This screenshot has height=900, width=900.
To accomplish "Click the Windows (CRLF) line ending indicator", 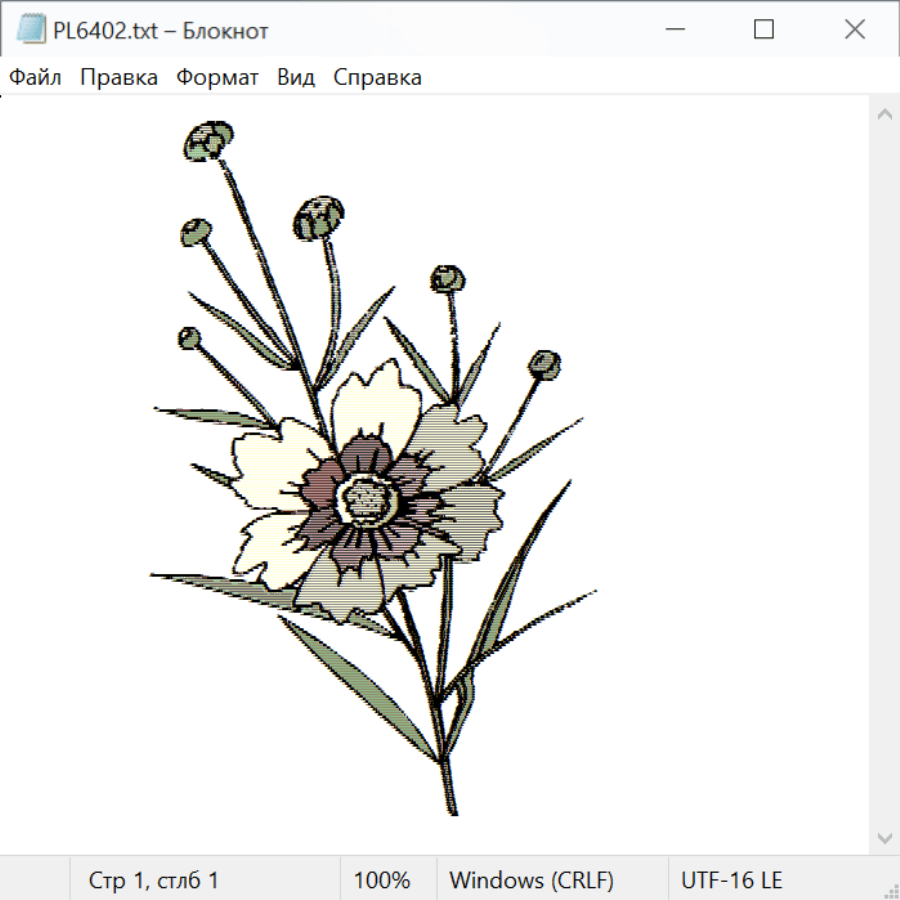I will point(531,880).
